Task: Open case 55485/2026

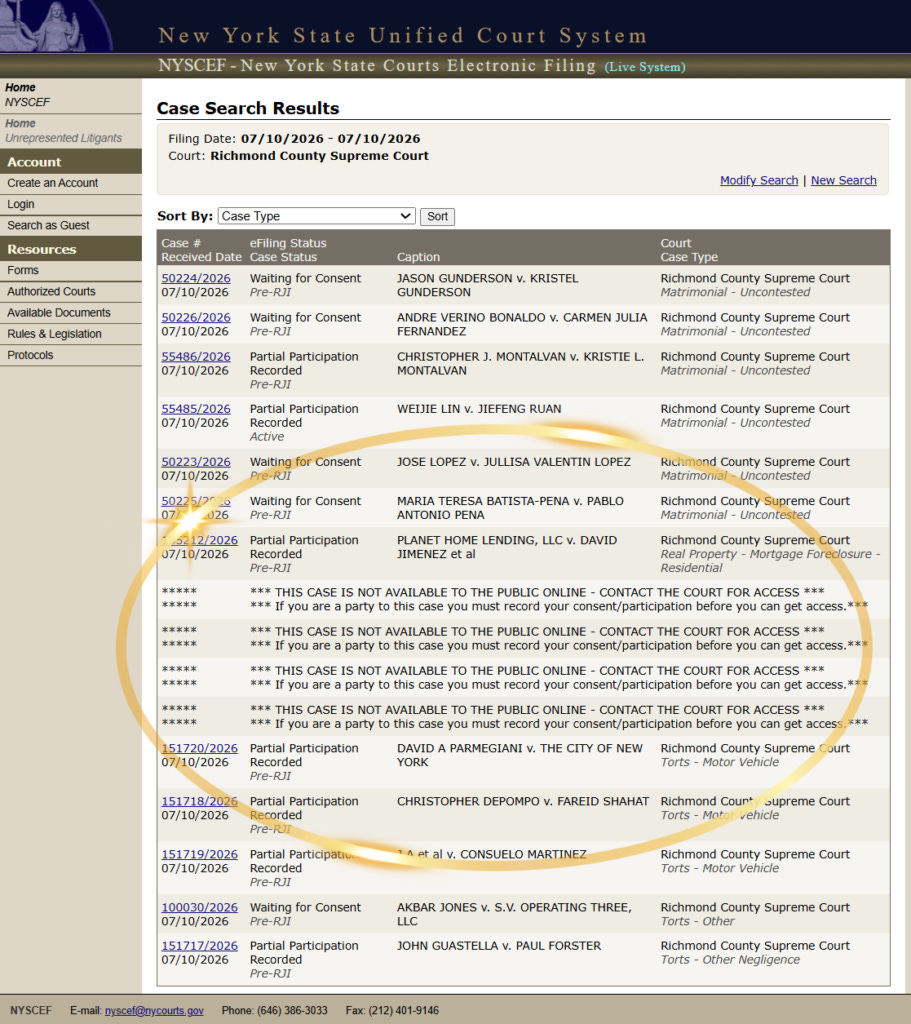Action: [196, 409]
